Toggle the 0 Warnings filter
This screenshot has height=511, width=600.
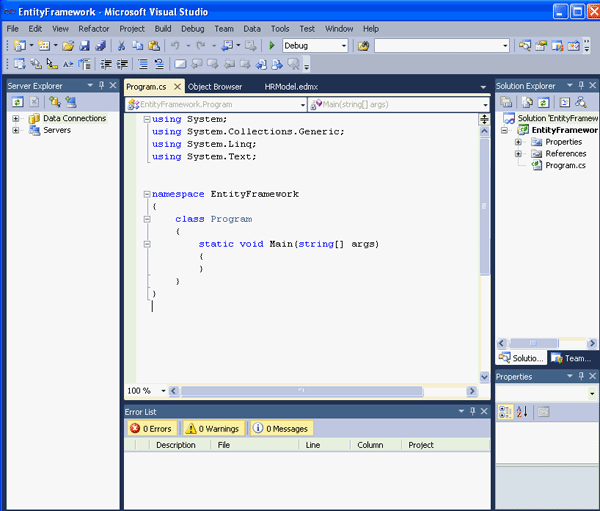pyautogui.click(x=213, y=428)
